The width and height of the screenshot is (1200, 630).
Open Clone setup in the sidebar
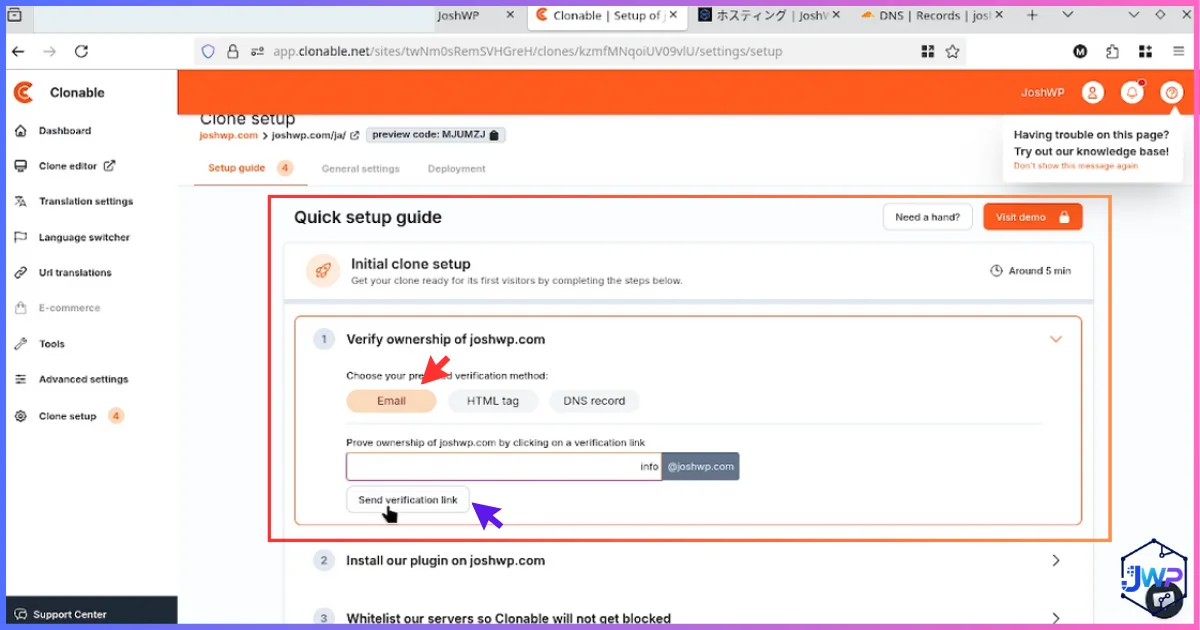click(67, 416)
